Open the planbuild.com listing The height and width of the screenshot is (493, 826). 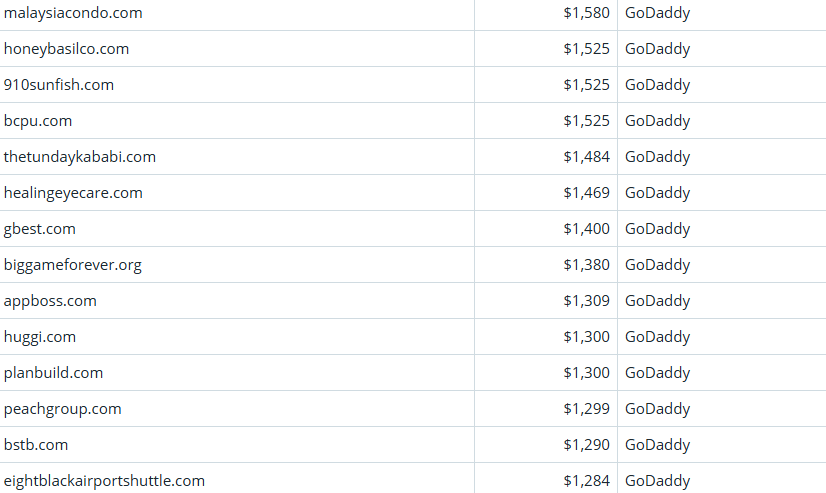(54, 373)
